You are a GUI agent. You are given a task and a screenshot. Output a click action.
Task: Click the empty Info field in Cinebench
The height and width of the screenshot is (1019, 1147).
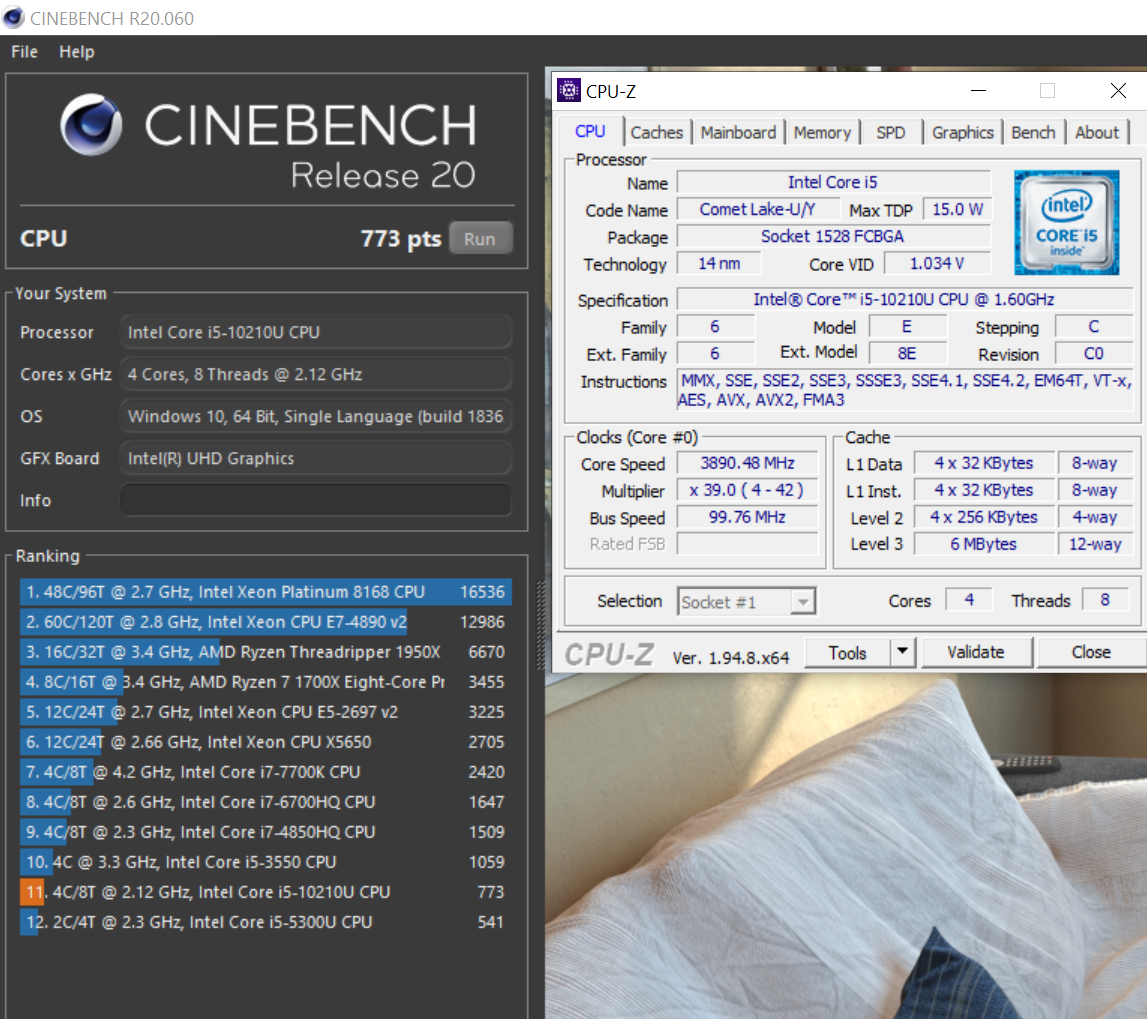315,501
